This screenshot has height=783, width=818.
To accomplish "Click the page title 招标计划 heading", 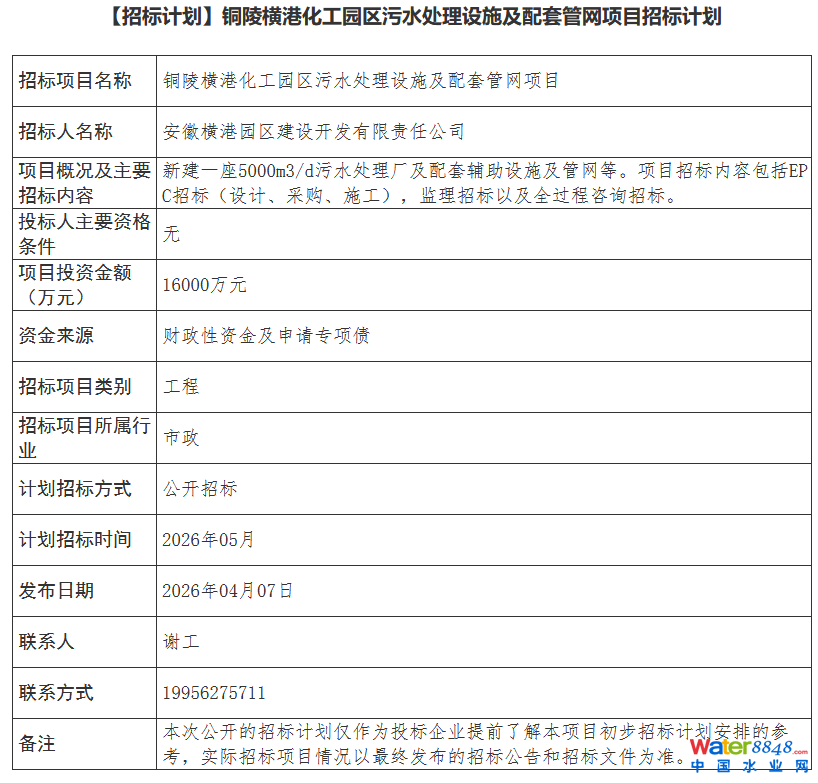I will click(x=415, y=17).
